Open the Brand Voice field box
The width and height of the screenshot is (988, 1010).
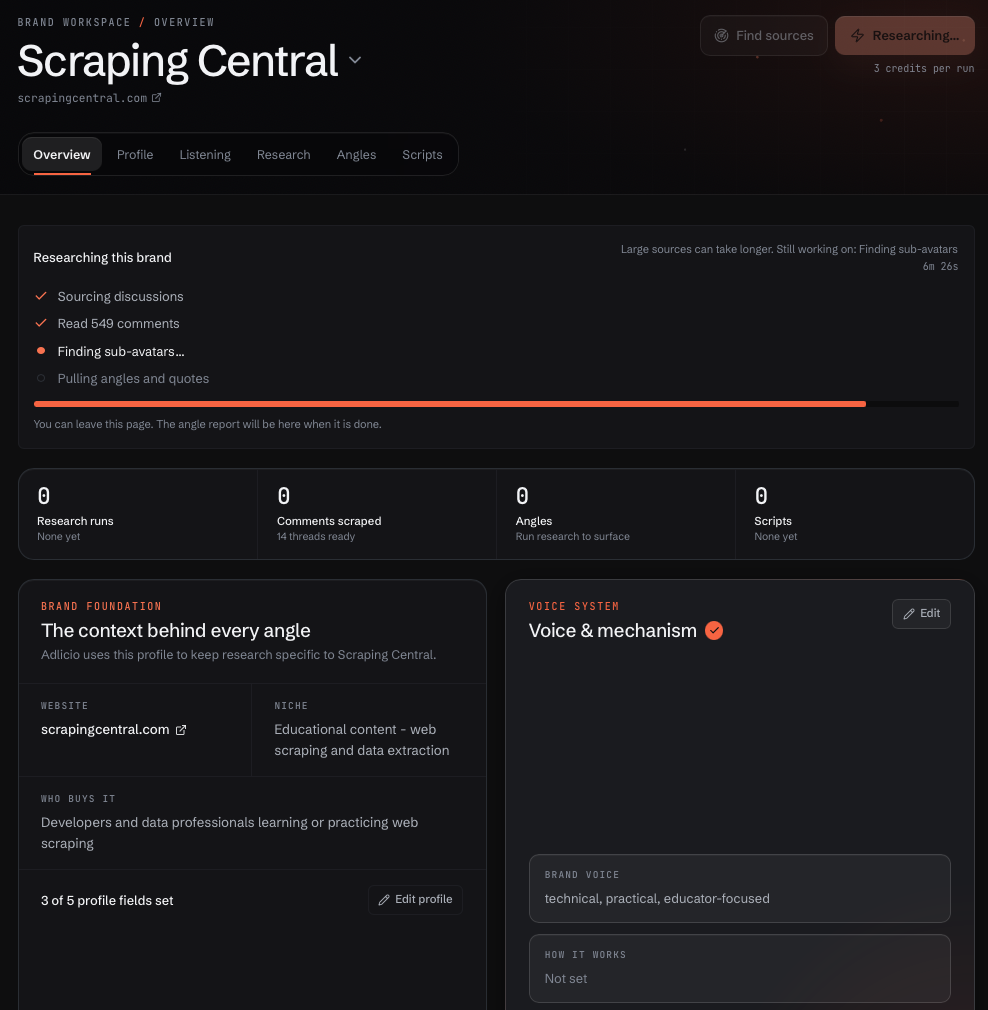tap(739, 888)
